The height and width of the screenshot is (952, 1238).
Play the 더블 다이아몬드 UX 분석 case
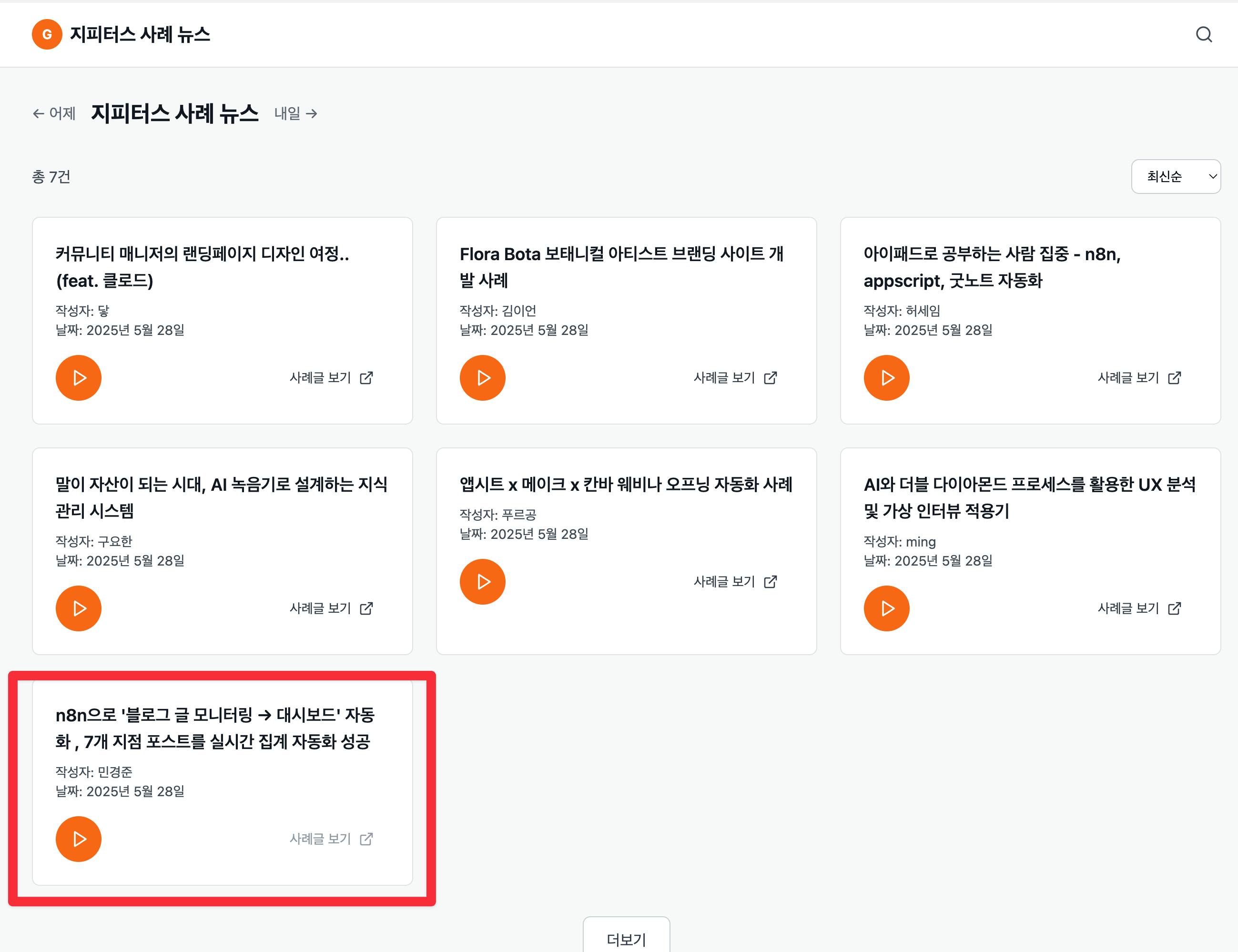[886, 608]
